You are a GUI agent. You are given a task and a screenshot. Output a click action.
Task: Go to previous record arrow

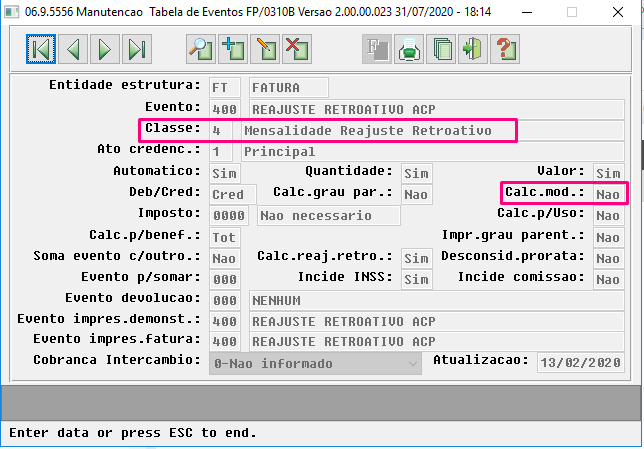[x=73, y=49]
